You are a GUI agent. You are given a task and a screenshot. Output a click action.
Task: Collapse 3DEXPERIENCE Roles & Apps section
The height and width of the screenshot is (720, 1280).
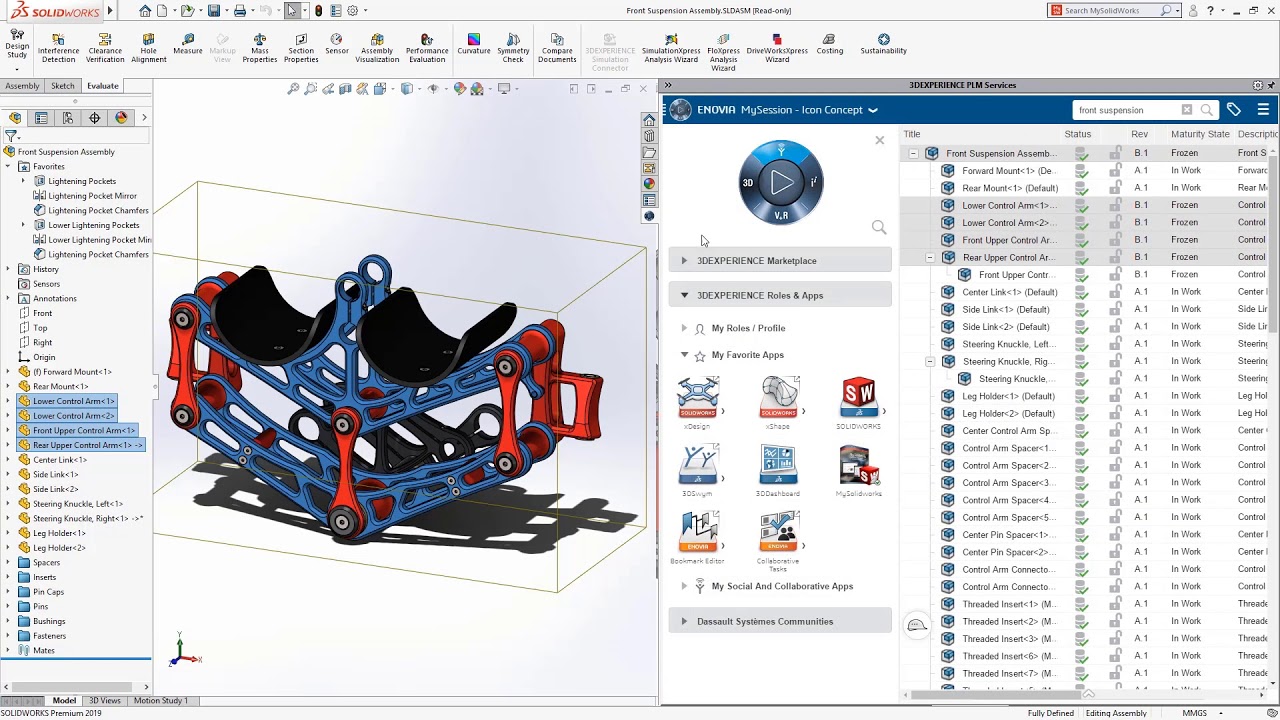click(780, 295)
